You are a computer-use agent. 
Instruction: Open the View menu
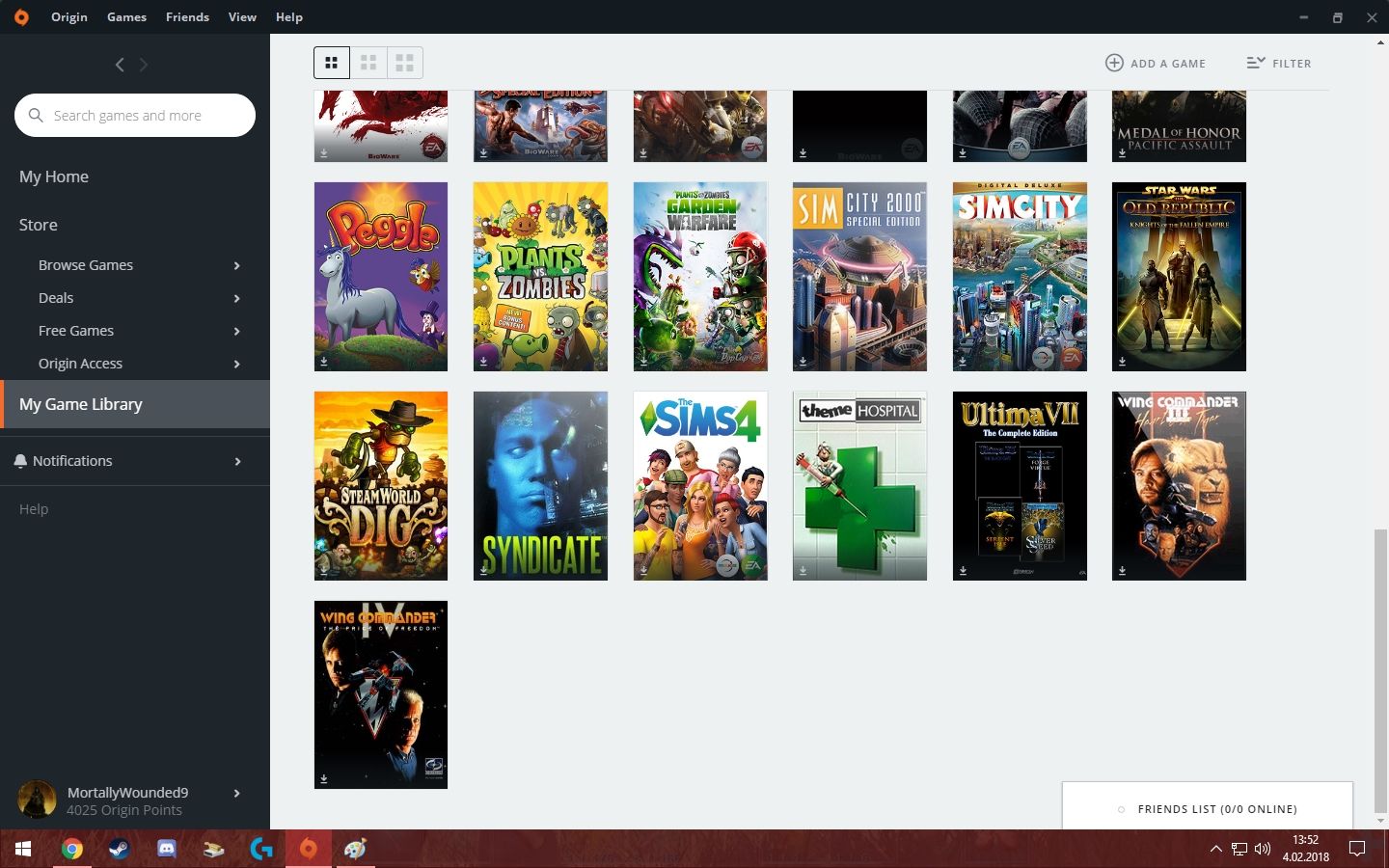tap(242, 17)
